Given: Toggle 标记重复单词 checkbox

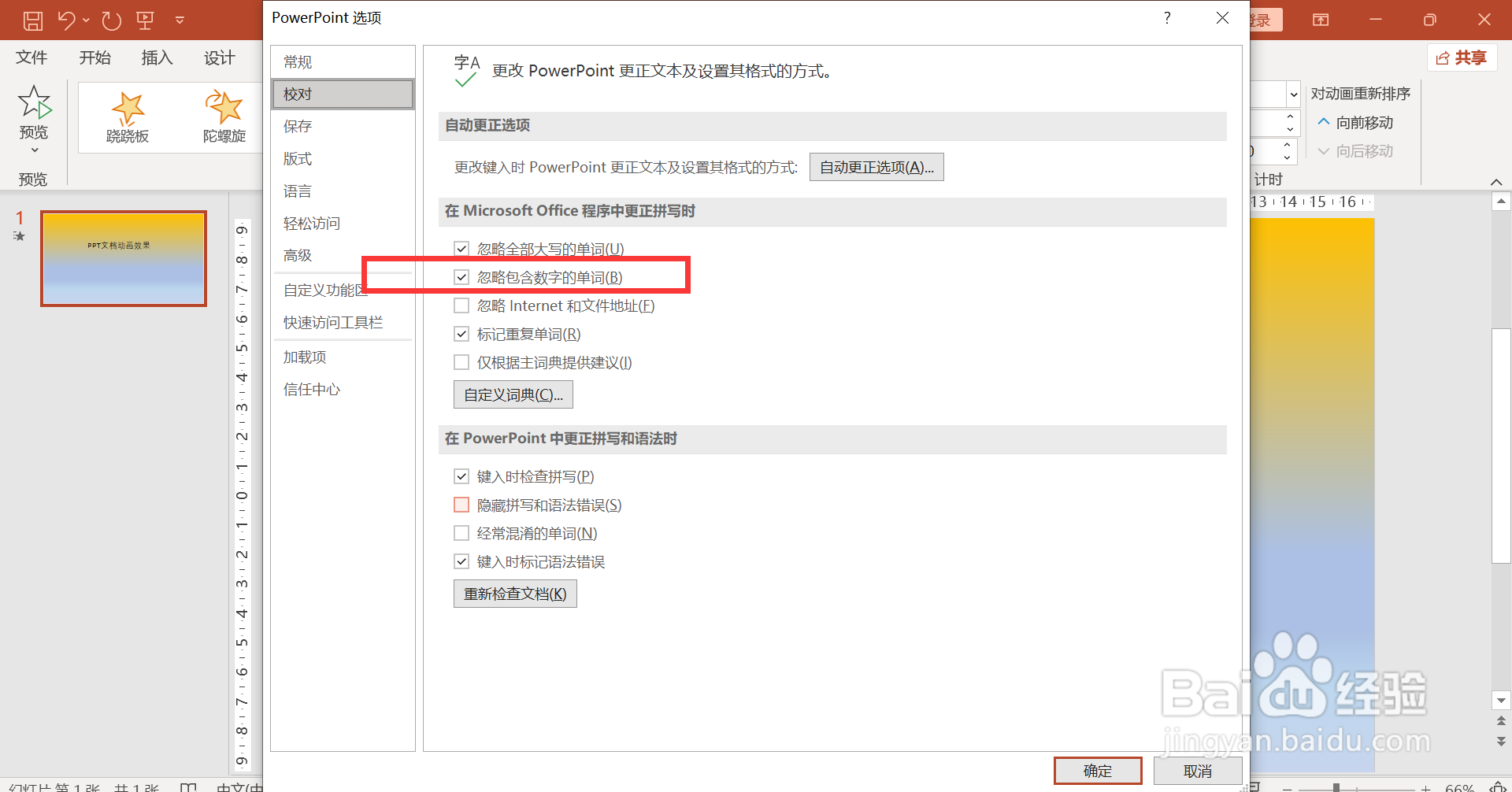Looking at the screenshot, I should click(x=461, y=334).
